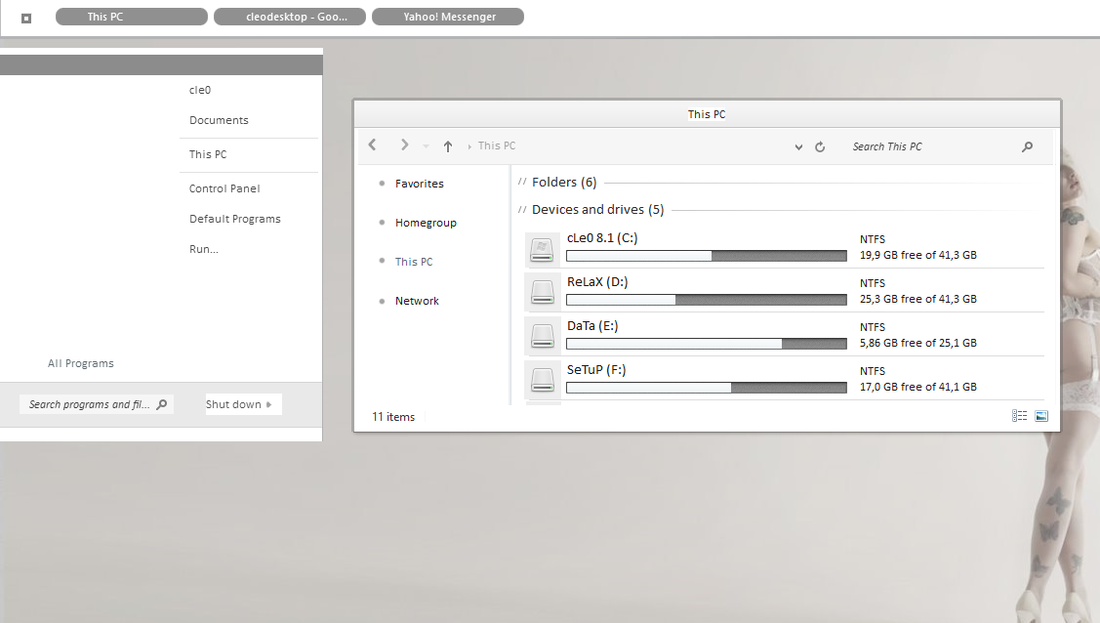Image resolution: width=1100 pixels, height=623 pixels.
Task: Go back in Explorer navigation
Action: (373, 145)
